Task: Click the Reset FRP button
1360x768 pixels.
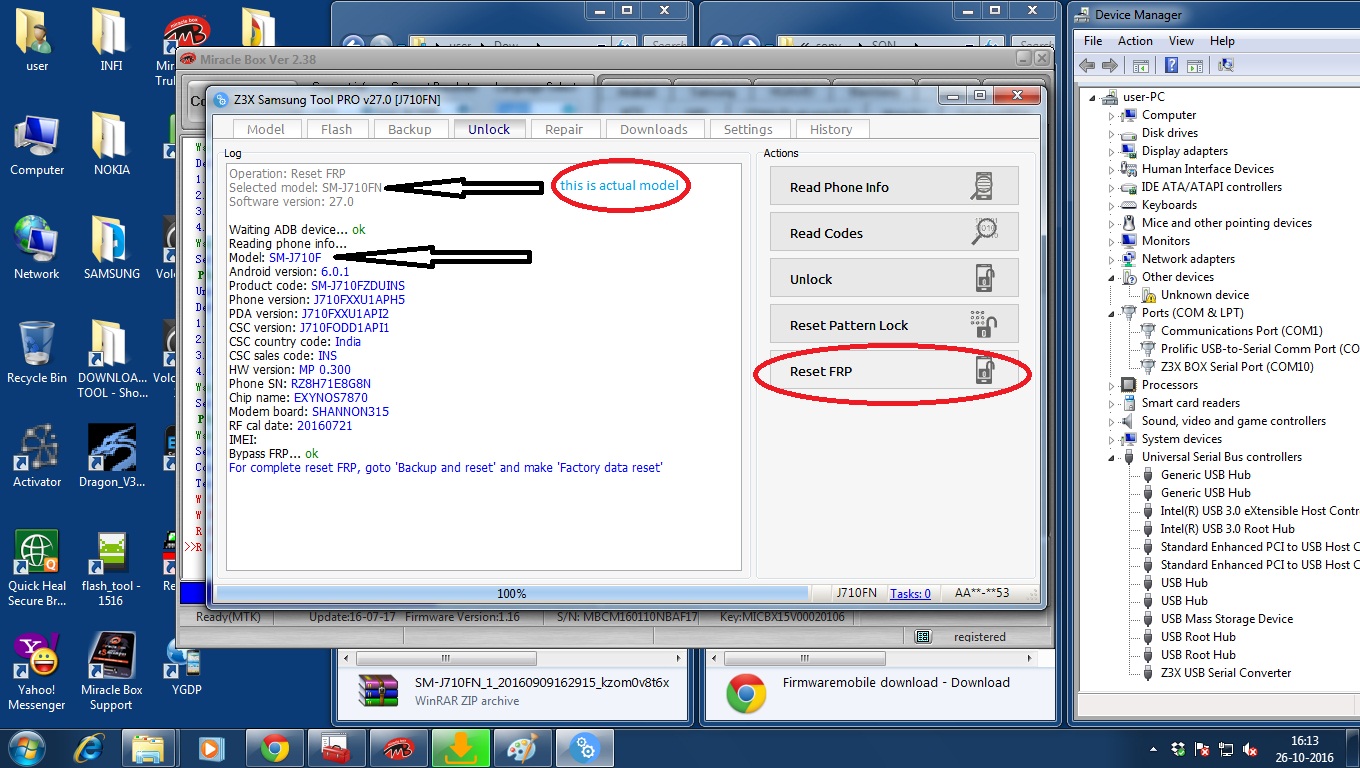Action: pos(894,371)
